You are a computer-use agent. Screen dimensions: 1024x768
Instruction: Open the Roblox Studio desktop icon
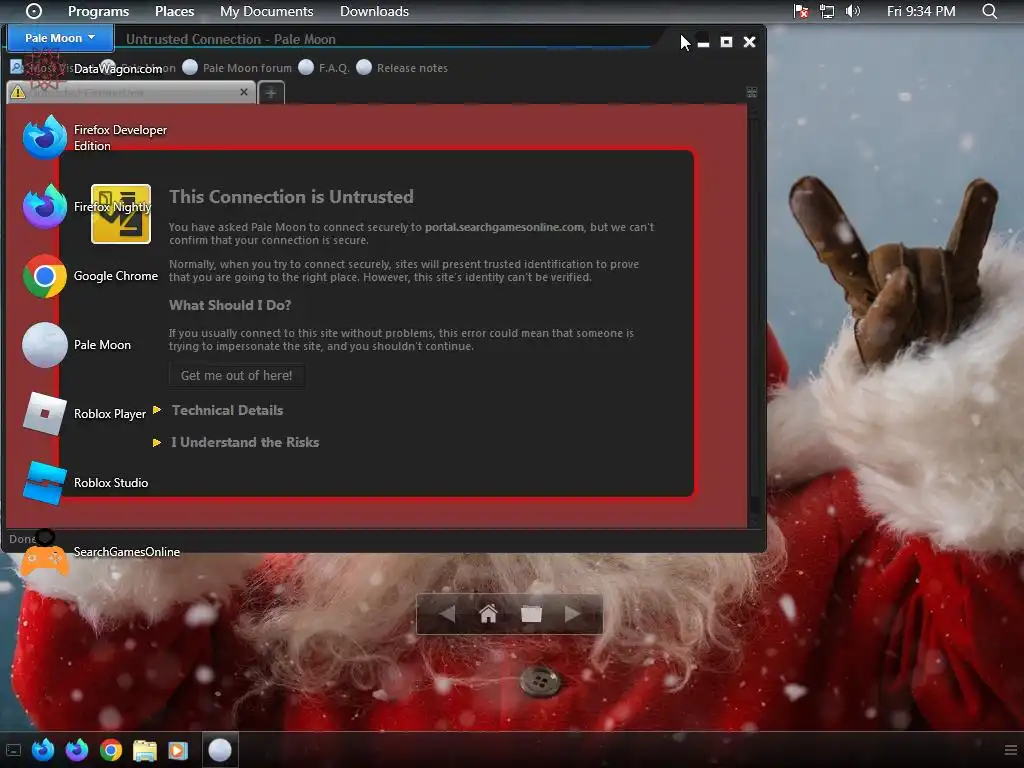coord(44,483)
